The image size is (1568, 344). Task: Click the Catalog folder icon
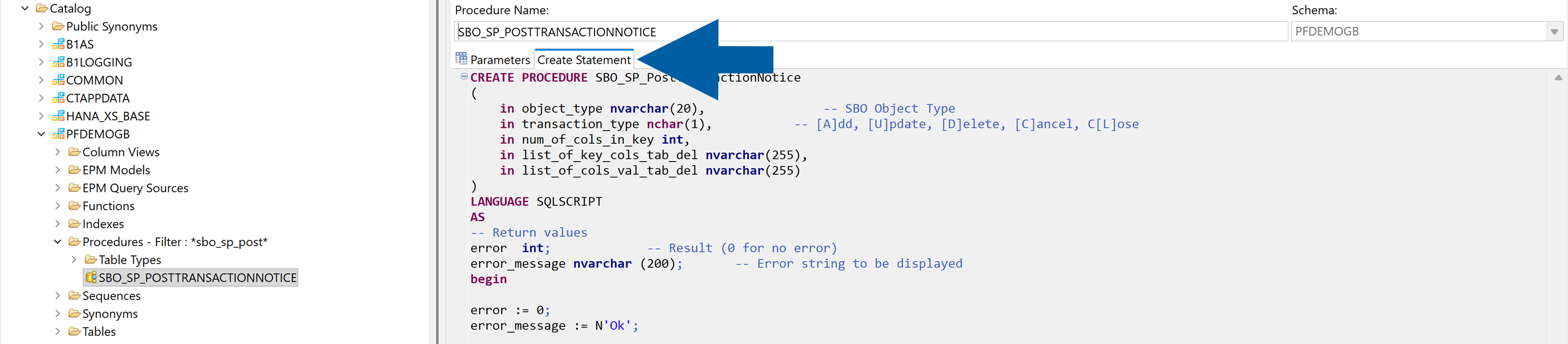point(42,9)
